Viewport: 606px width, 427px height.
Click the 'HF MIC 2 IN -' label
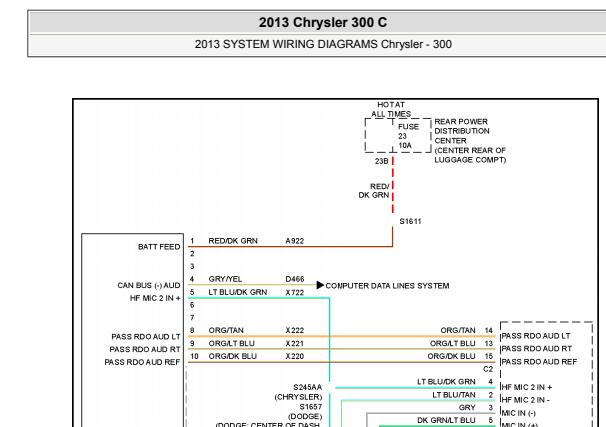525,400
